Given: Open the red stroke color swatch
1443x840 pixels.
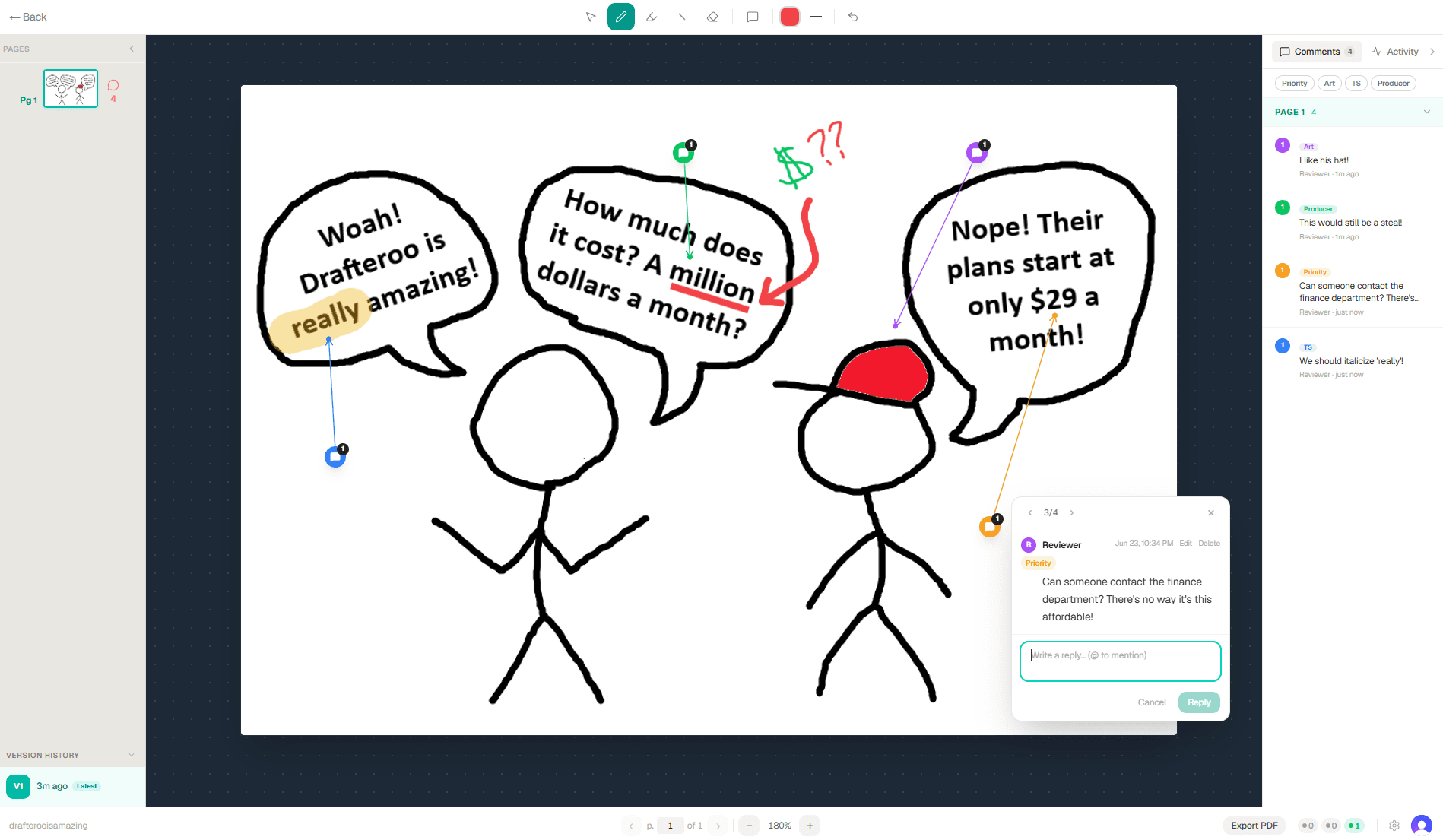Looking at the screenshot, I should point(790,17).
